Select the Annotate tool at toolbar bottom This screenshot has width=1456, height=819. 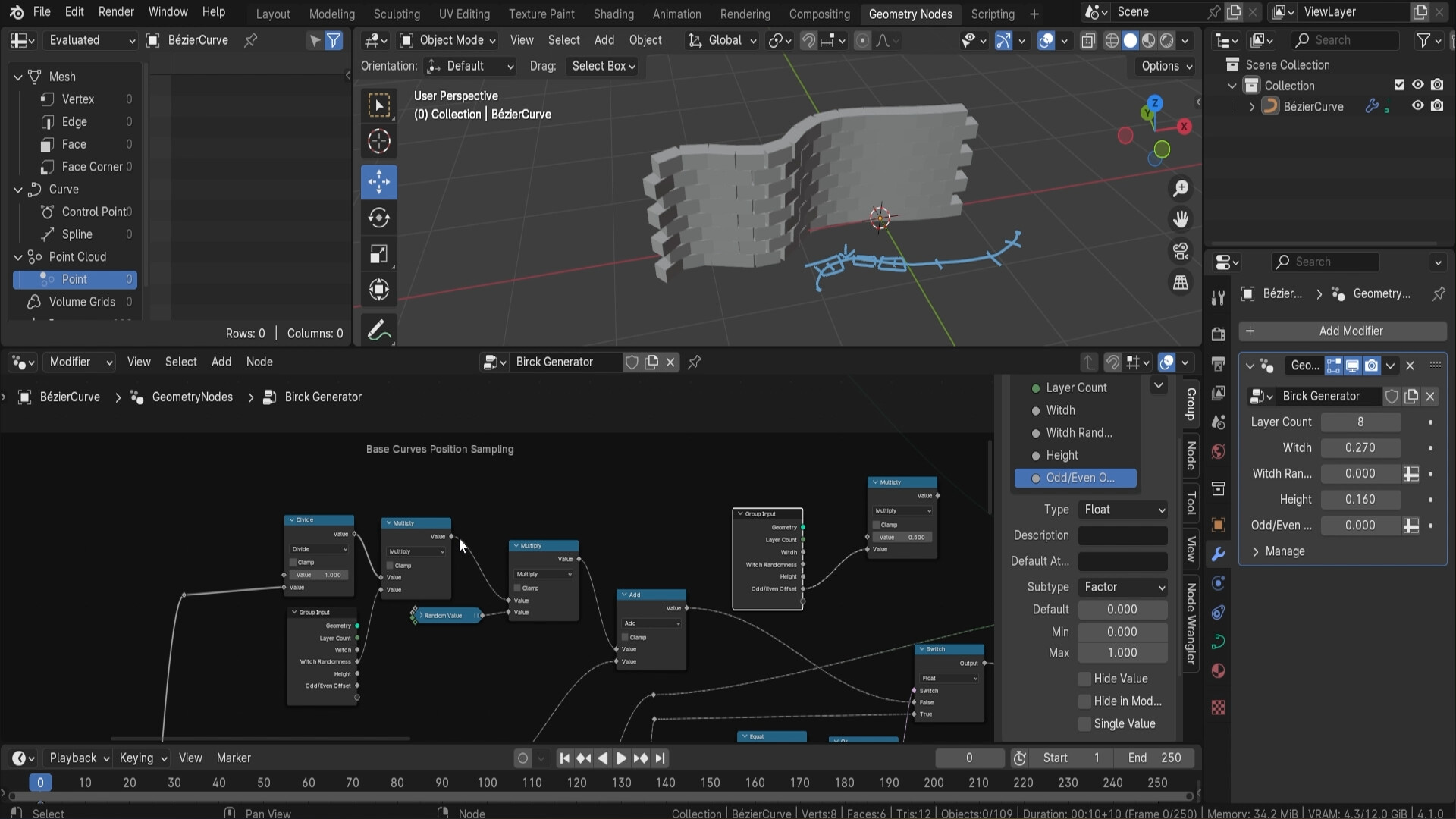(x=378, y=330)
